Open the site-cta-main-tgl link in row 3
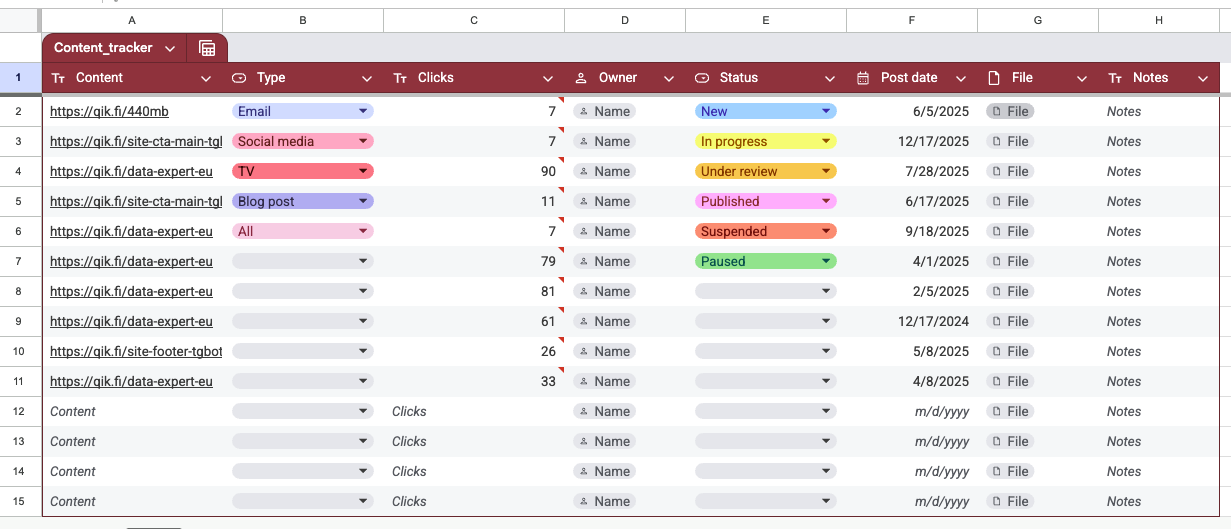The image size is (1231, 529). (136, 142)
